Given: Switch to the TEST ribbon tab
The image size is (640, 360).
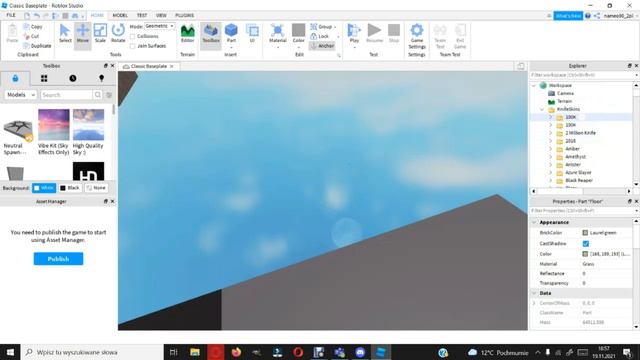Looking at the screenshot, I should 142,15.
